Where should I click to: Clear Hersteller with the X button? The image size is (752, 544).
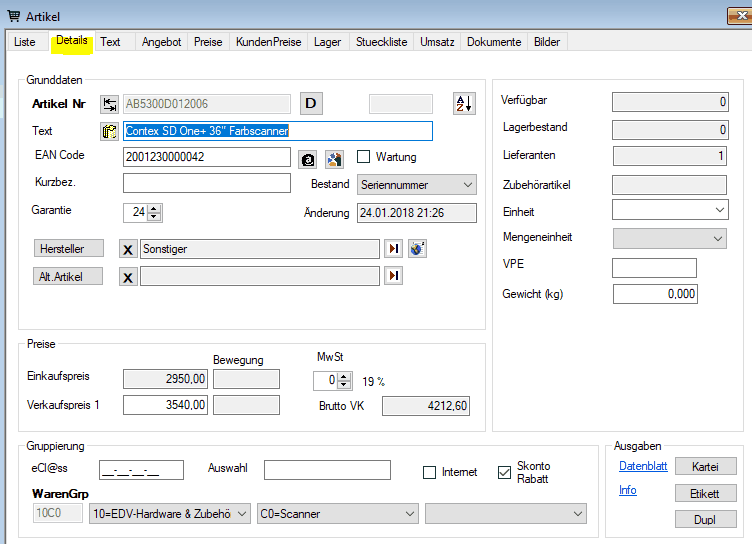[x=128, y=249]
